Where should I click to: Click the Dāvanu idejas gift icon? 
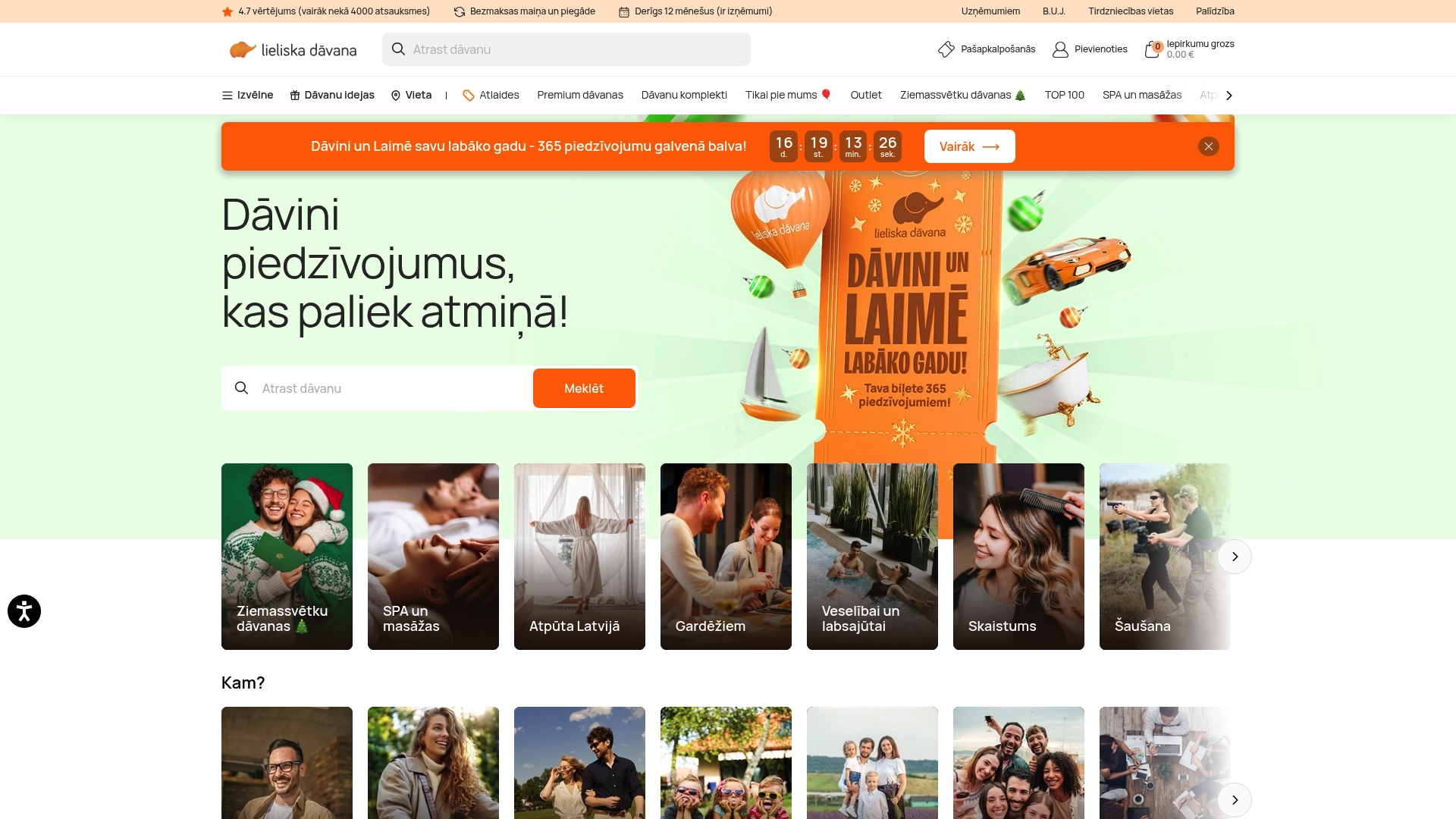click(293, 96)
